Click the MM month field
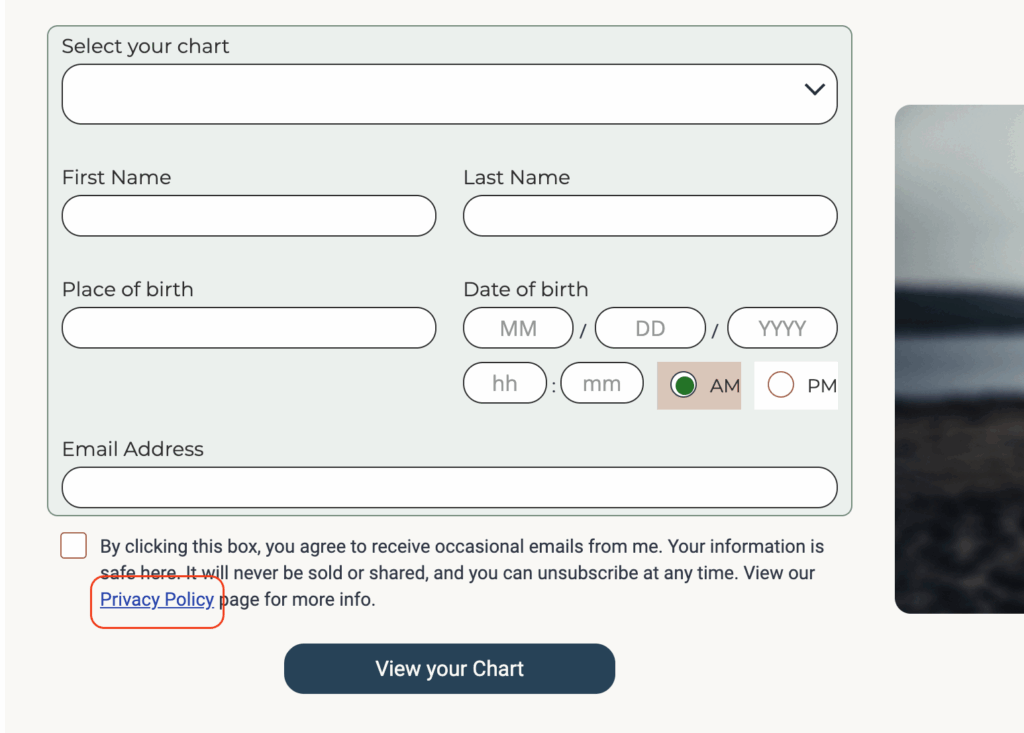The width and height of the screenshot is (1024, 733). 518,328
